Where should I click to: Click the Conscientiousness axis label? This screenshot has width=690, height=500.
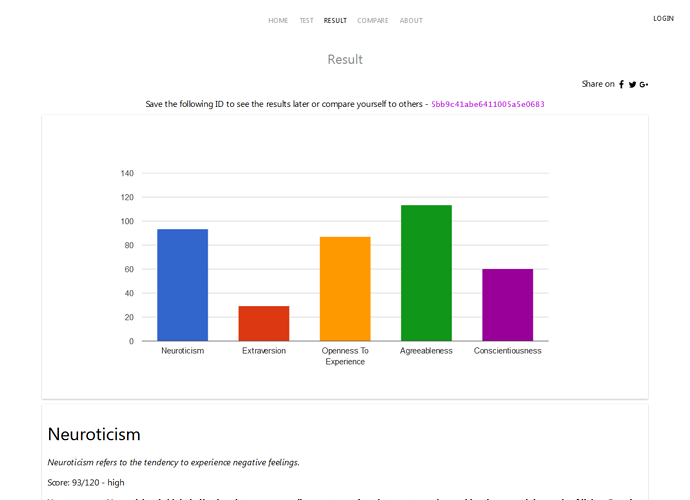coord(507,351)
